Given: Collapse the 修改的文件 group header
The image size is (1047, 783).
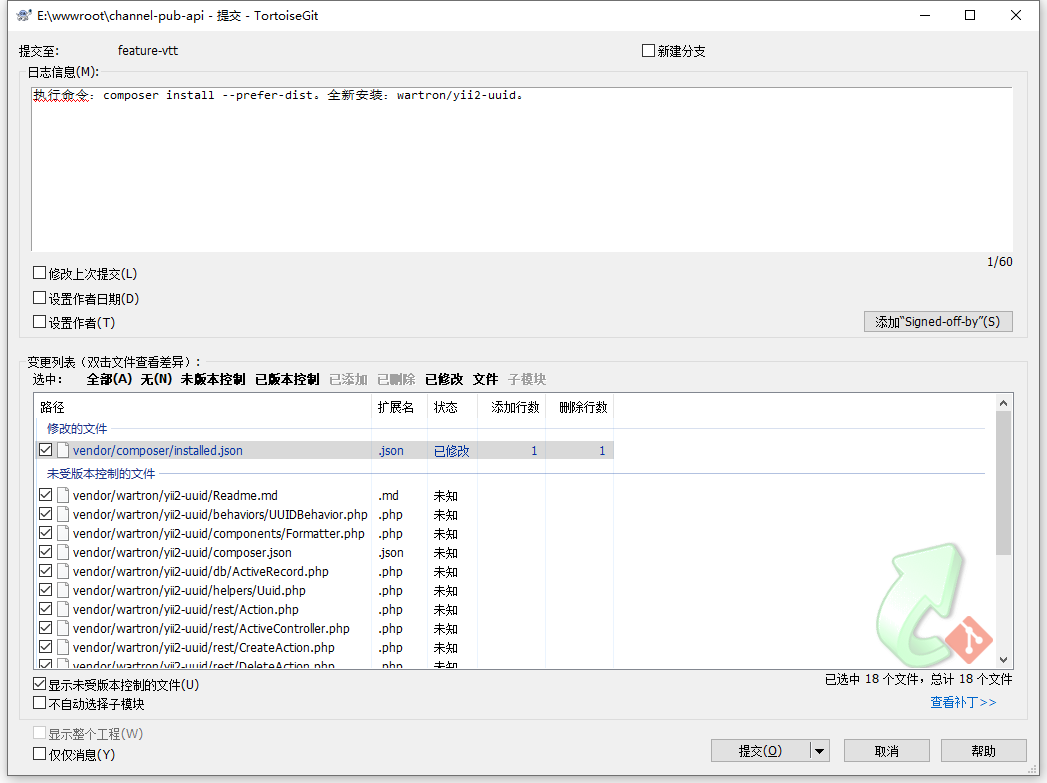Looking at the screenshot, I should tap(77, 429).
